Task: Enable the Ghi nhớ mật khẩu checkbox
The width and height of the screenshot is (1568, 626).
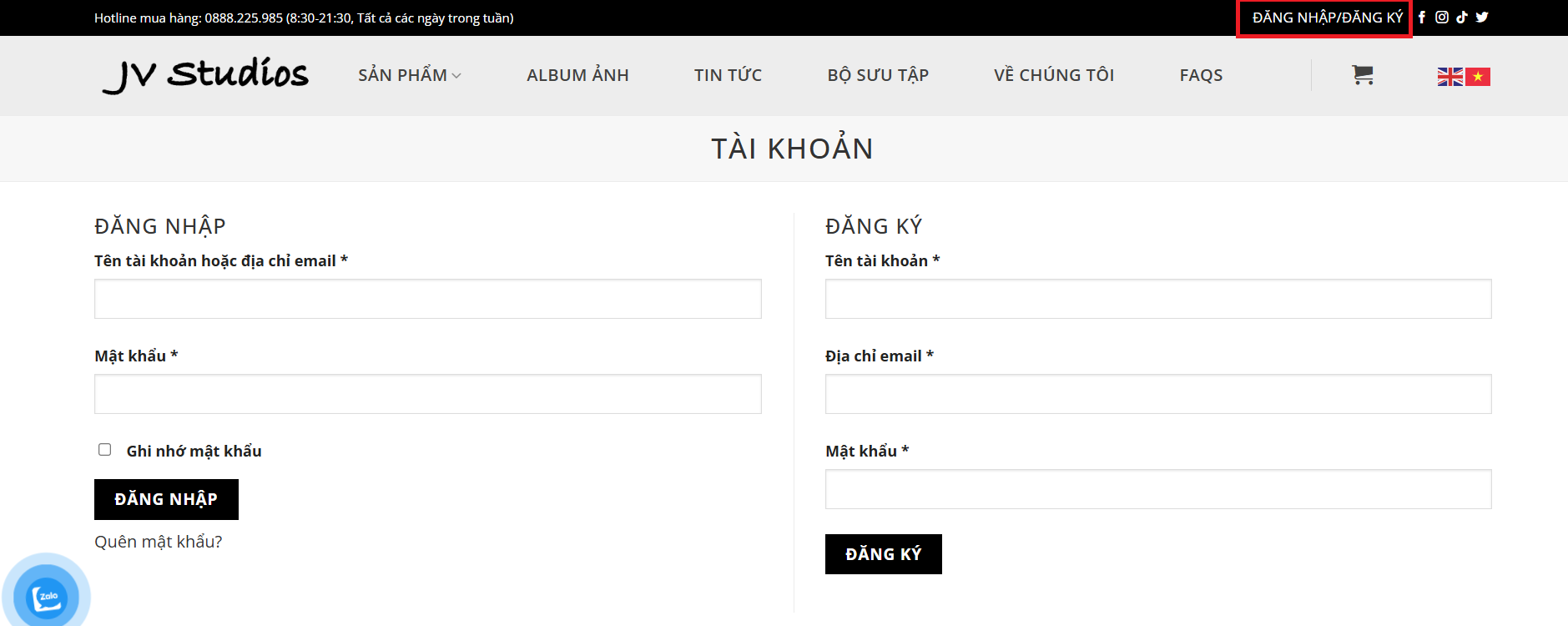Action: 105,450
